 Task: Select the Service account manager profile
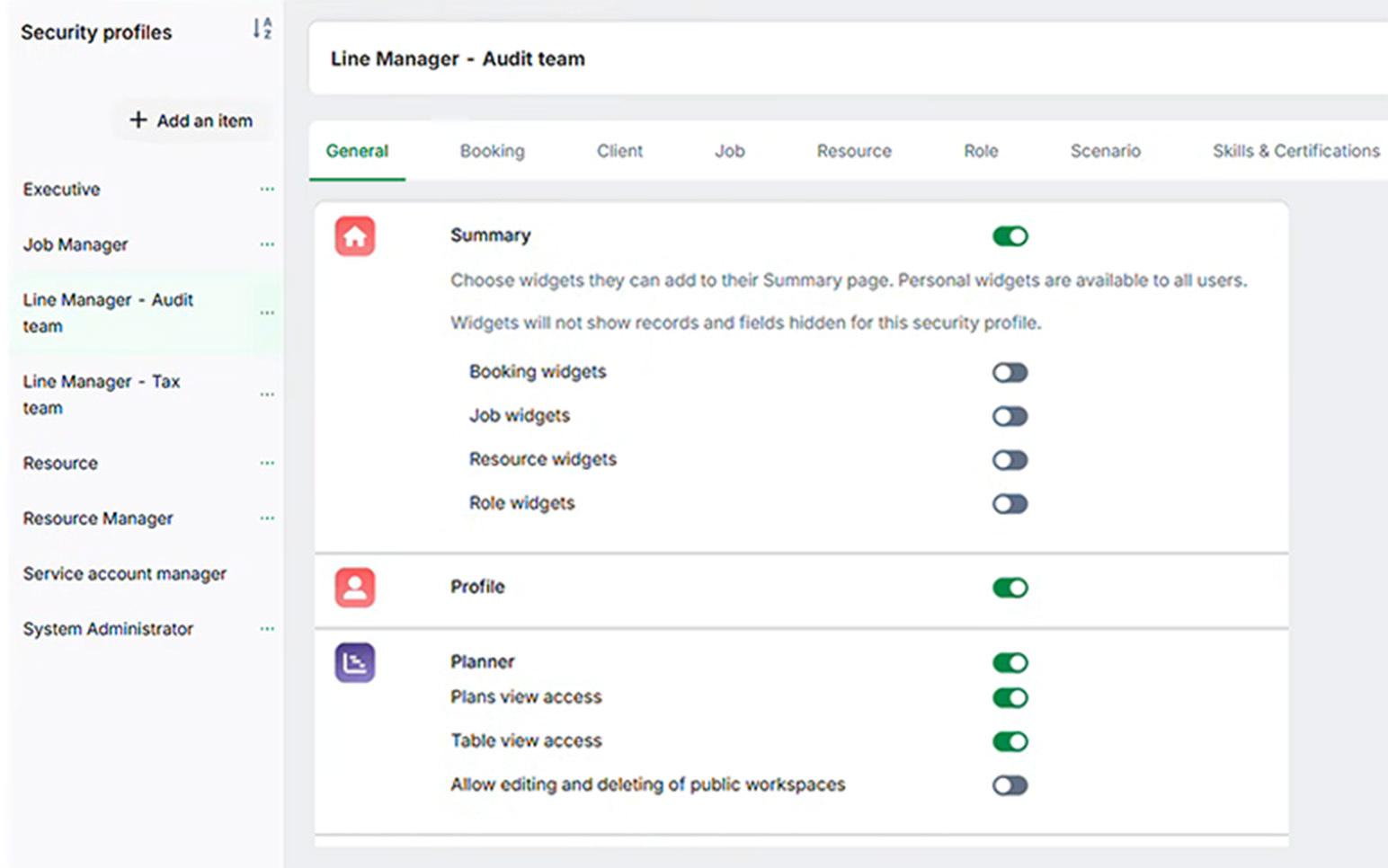click(x=125, y=574)
